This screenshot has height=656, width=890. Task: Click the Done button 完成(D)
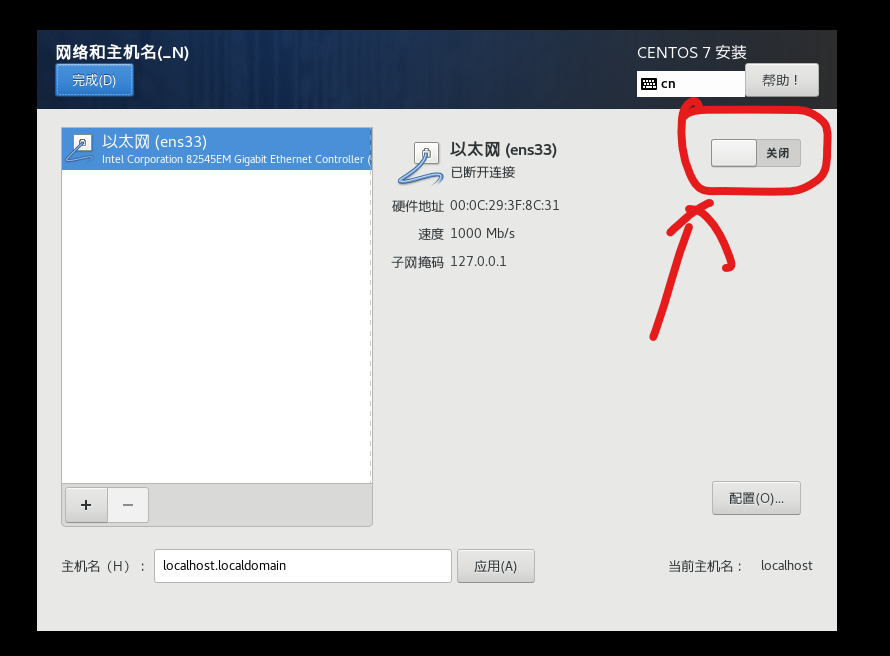94,80
